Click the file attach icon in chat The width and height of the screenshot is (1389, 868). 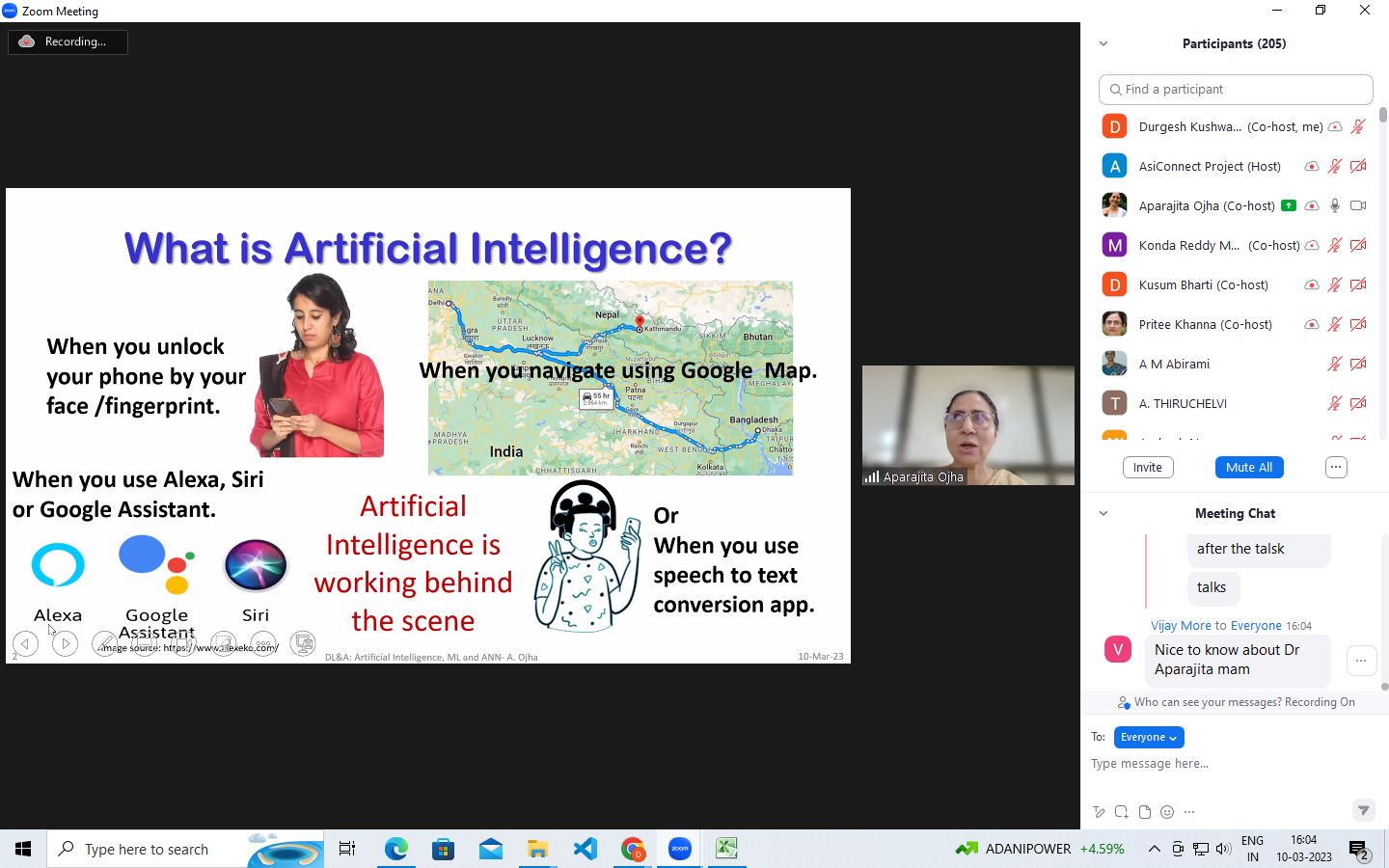1145,812
